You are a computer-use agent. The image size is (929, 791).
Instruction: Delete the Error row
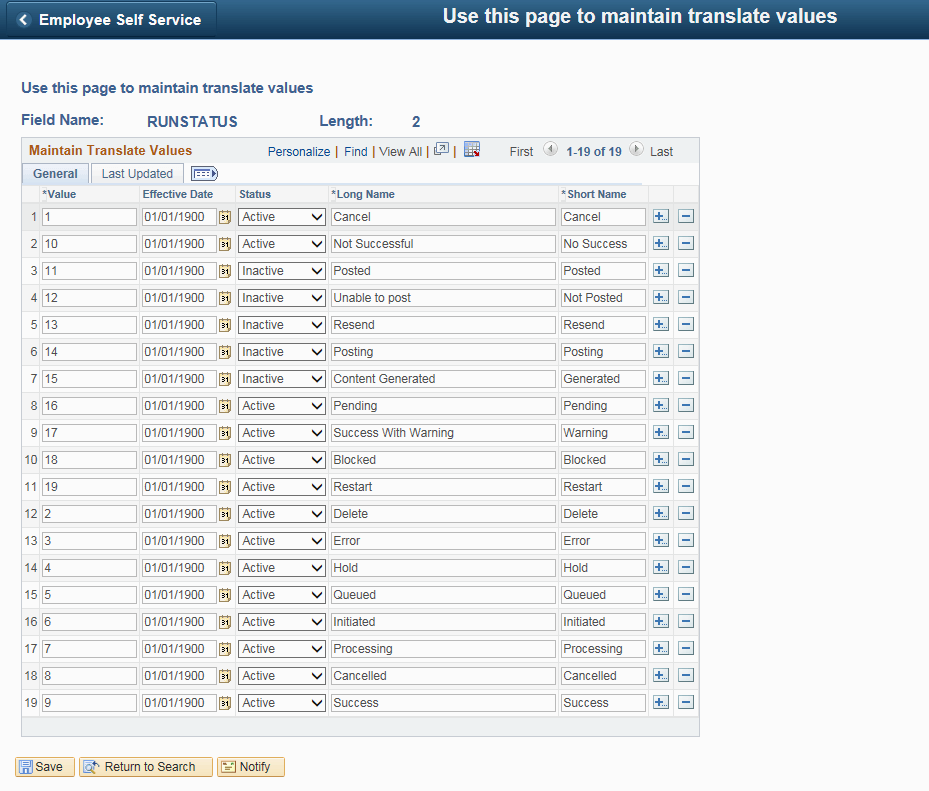click(685, 541)
